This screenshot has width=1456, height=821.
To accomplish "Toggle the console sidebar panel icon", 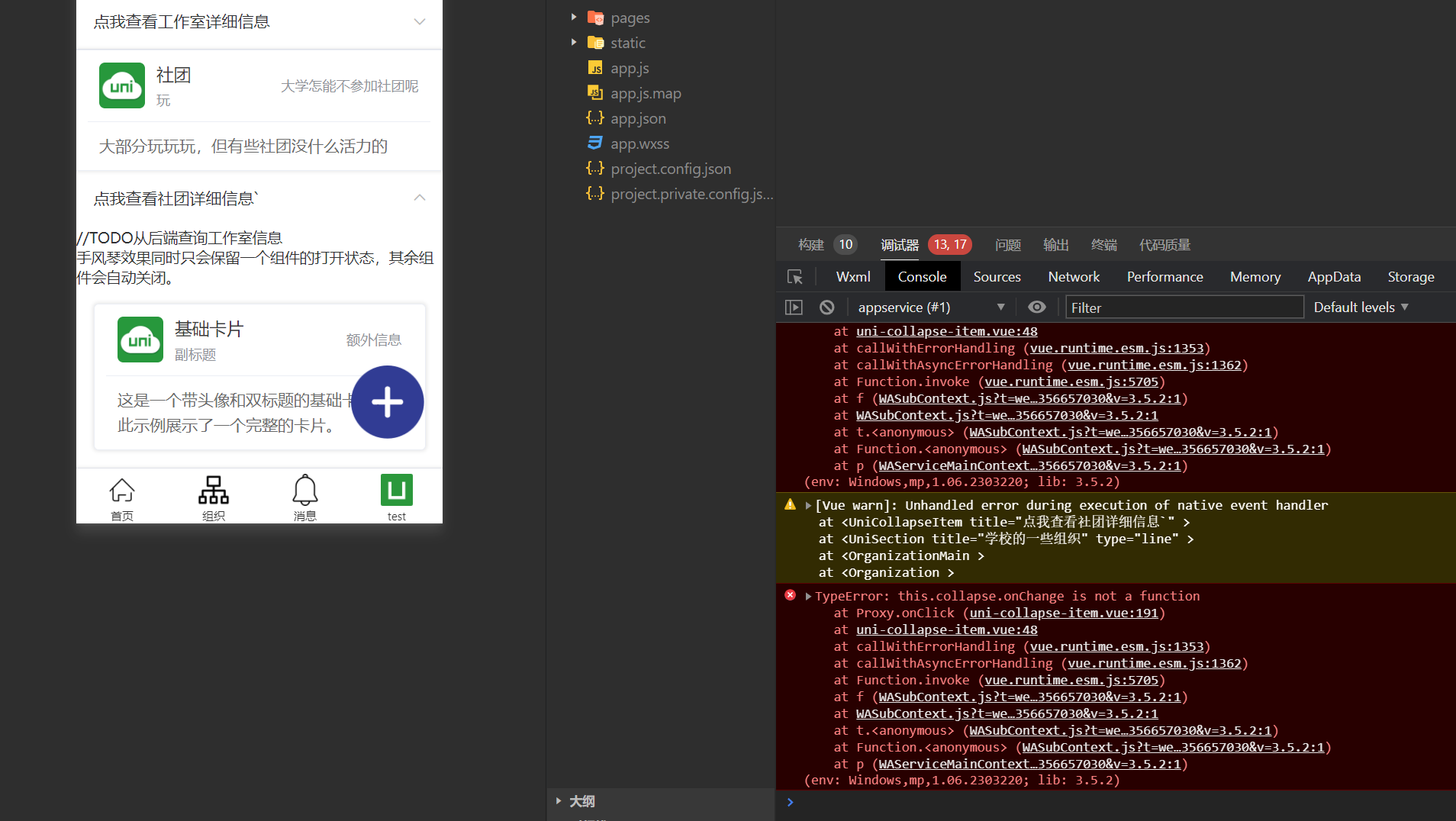I will tap(794, 307).
